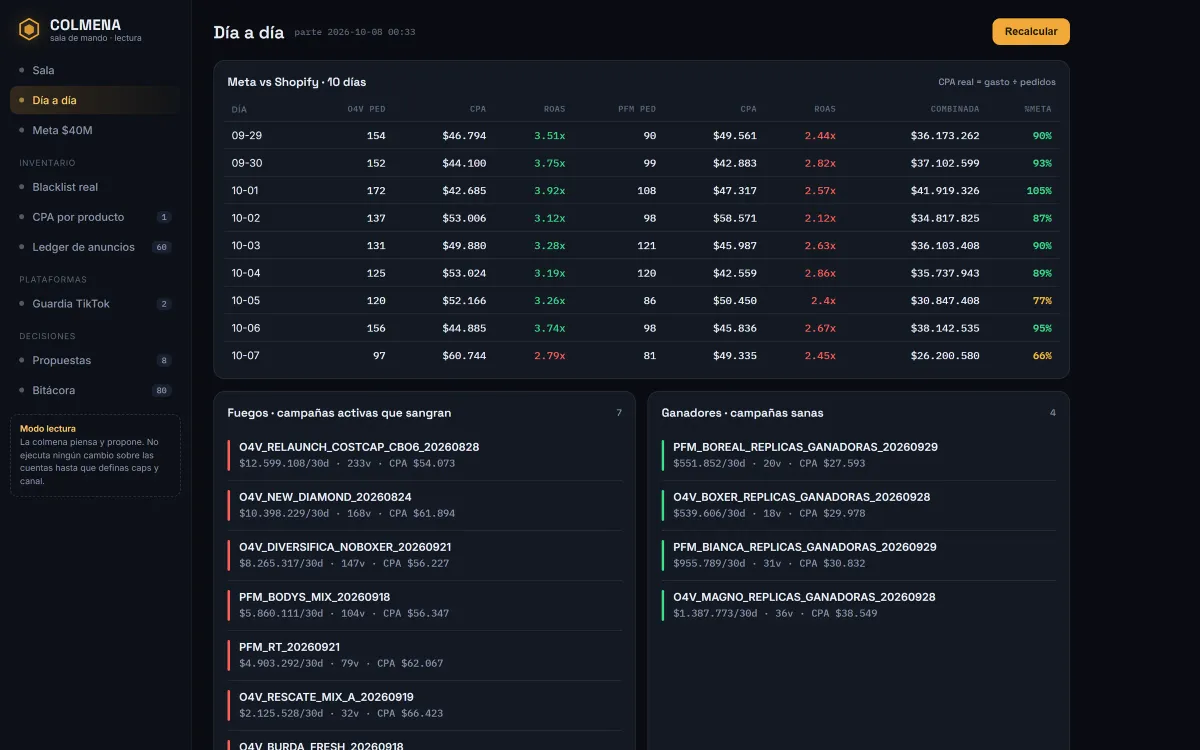This screenshot has width=1200, height=750.
Task: Select campaign O4V_RELAUNCH_COSTCAP_CBO6_20260828
Action: 425,455
